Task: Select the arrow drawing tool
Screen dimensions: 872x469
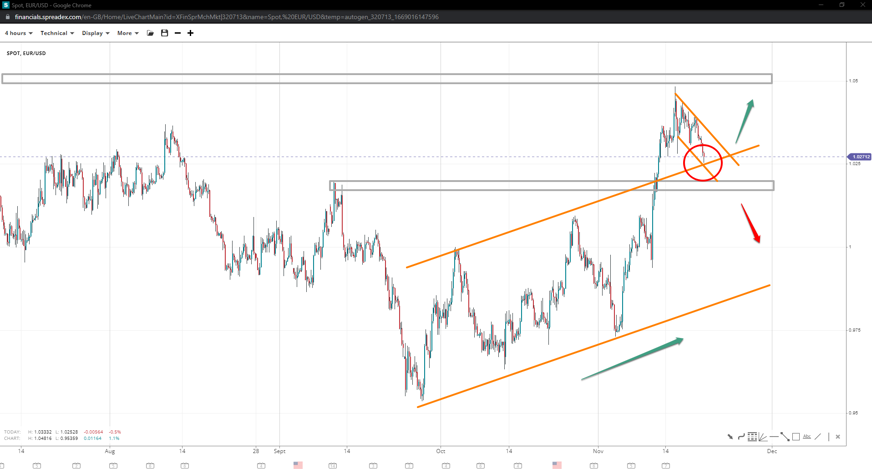Action: [730, 437]
